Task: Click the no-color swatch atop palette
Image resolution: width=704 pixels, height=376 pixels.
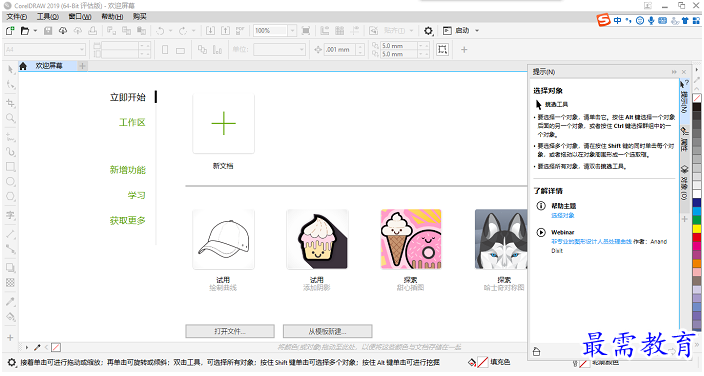Action: click(697, 98)
